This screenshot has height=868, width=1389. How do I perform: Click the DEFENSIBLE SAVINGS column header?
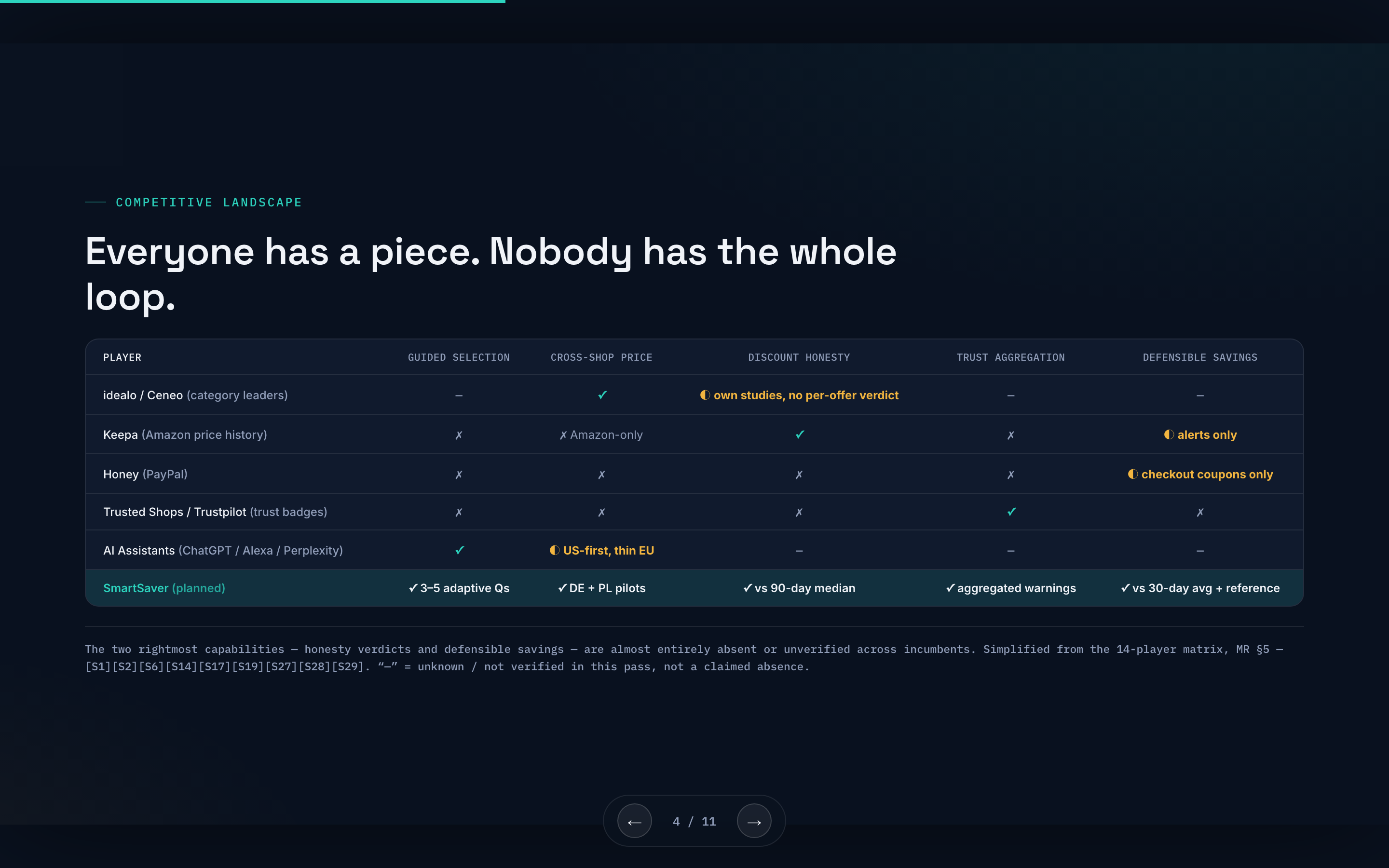pos(1200,357)
